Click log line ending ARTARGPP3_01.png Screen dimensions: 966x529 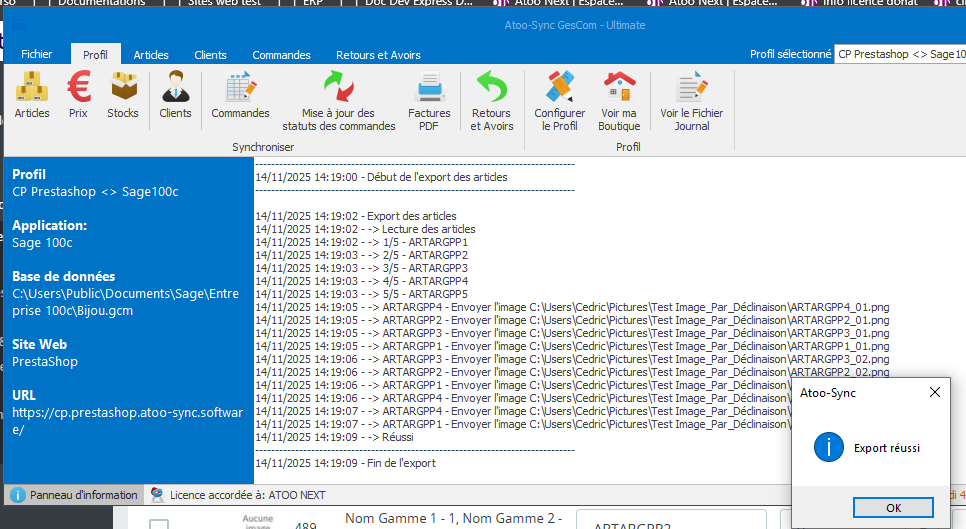(572, 333)
